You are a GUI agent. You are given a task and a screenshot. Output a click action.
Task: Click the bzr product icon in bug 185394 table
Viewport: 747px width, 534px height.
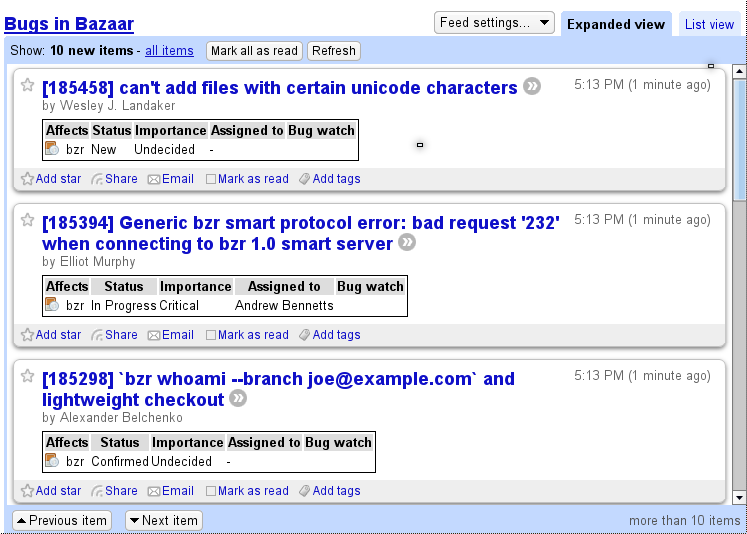click(x=52, y=304)
